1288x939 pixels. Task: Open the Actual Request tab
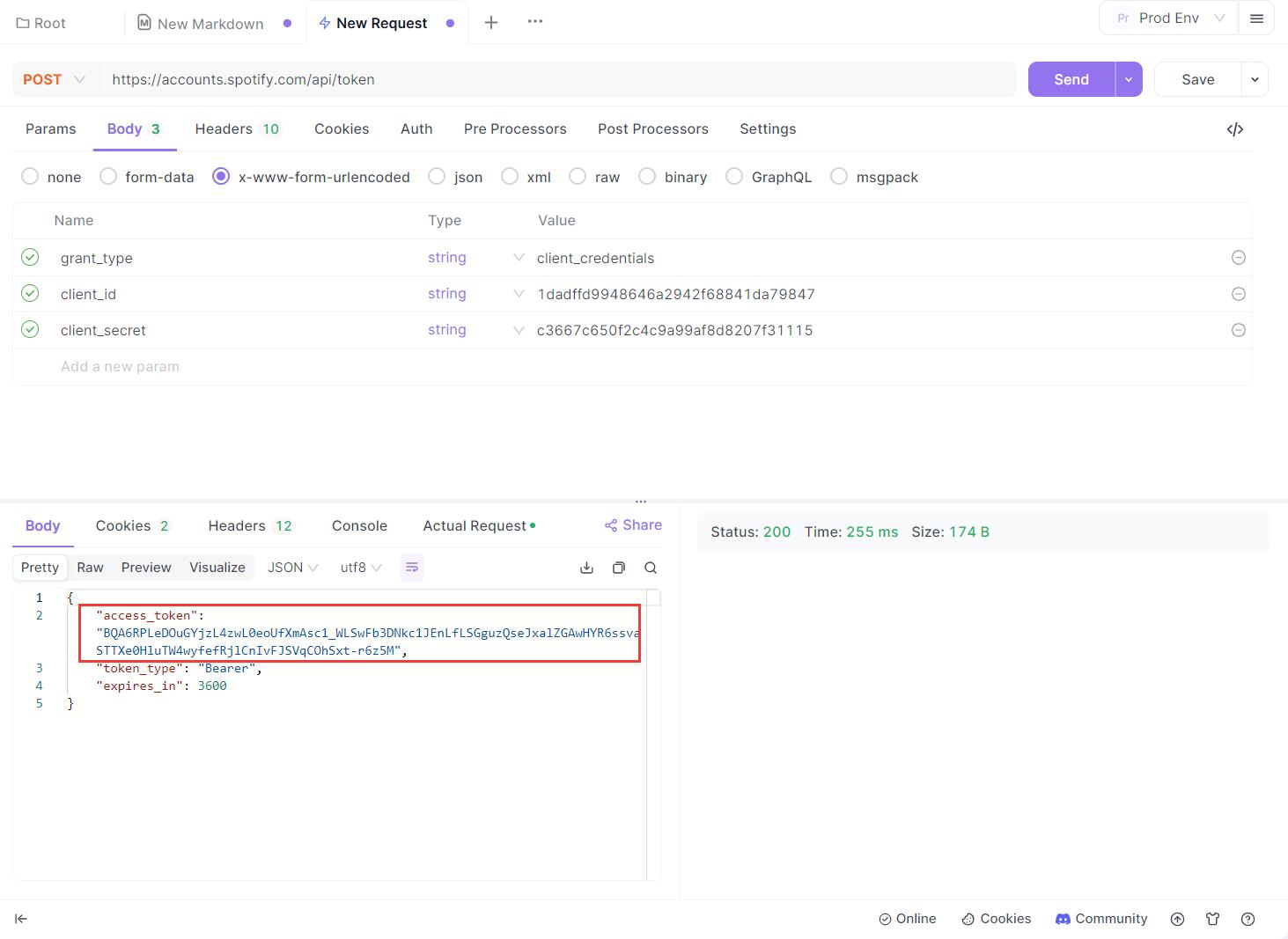pyautogui.click(x=479, y=526)
